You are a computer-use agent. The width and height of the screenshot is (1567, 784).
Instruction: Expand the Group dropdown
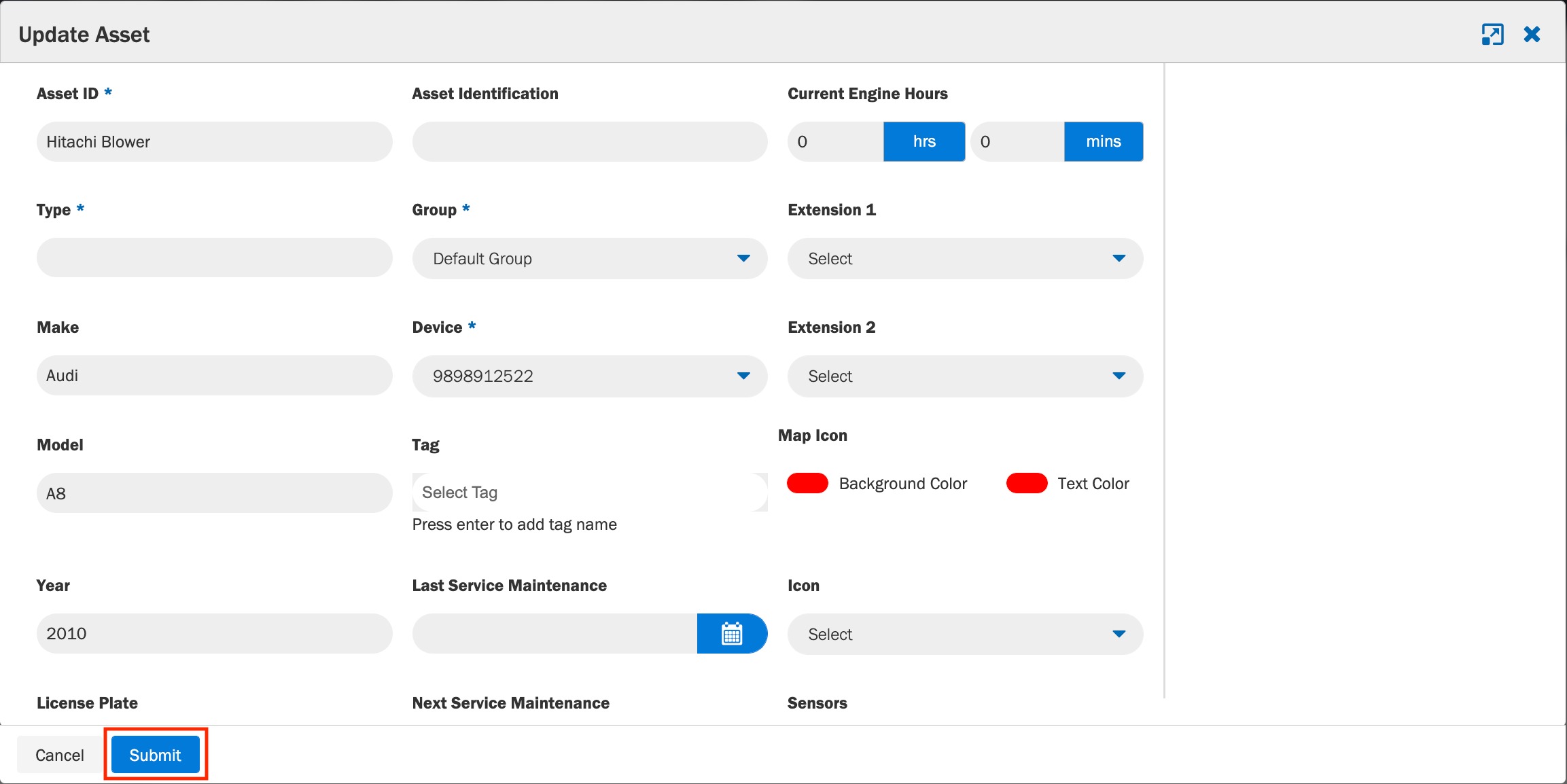tap(590, 258)
